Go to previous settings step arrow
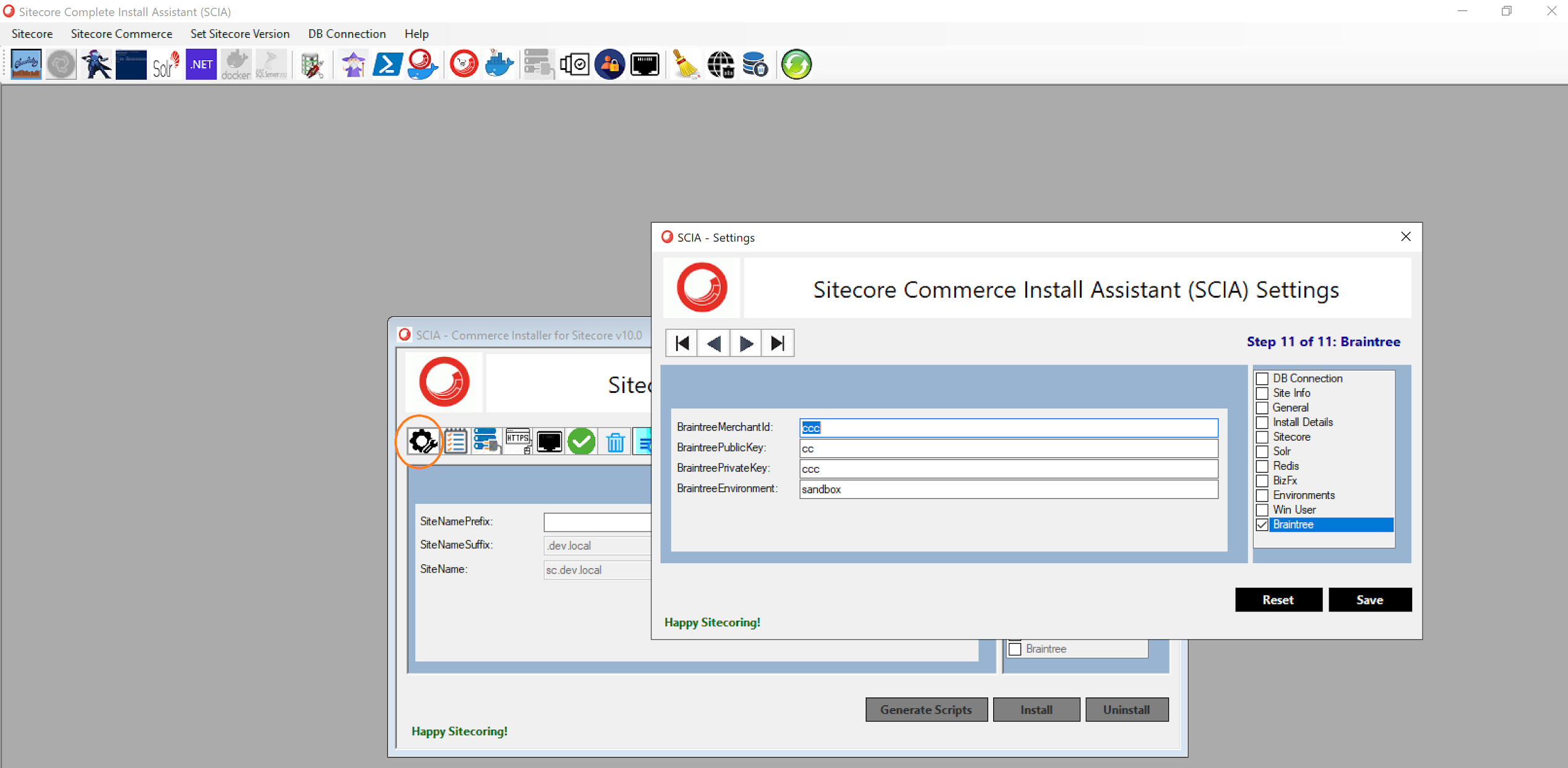The width and height of the screenshot is (1568, 768). coord(713,343)
